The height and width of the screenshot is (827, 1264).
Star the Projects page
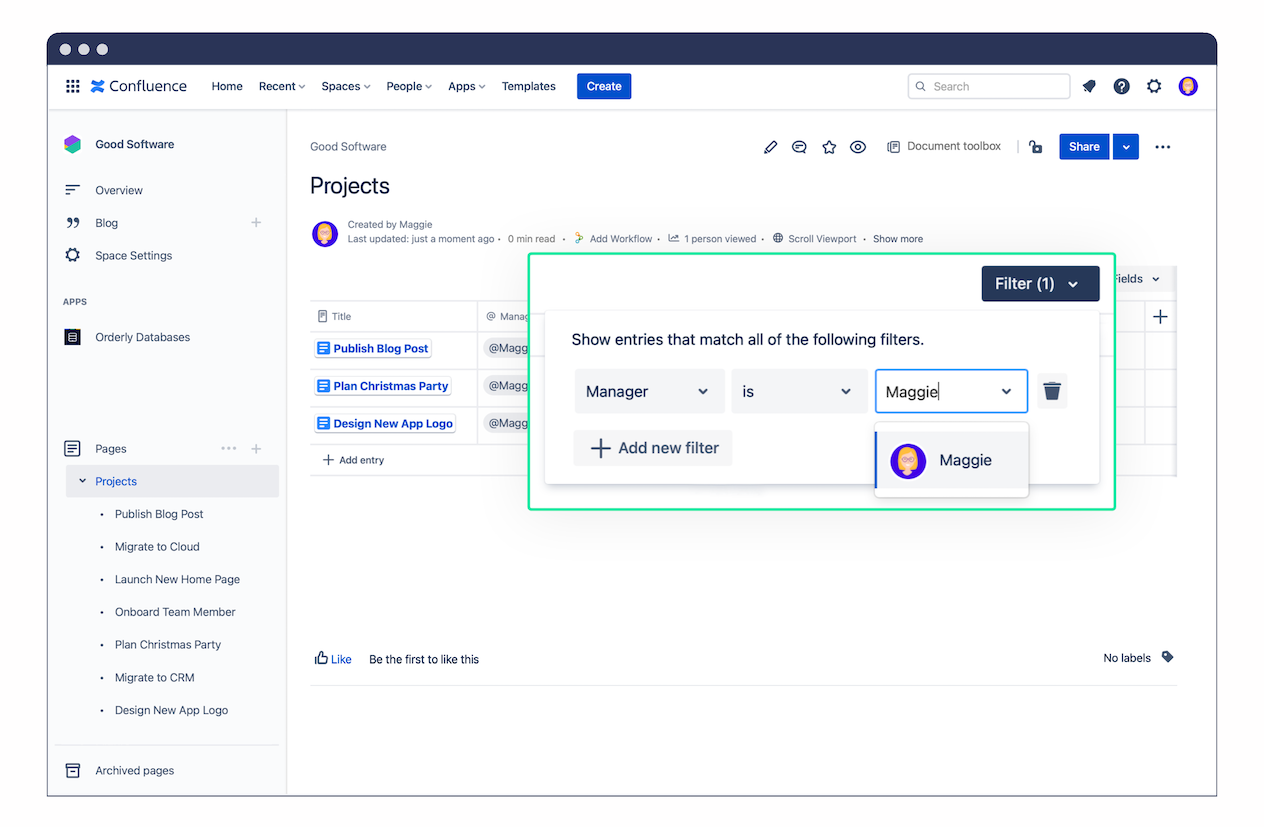click(x=829, y=146)
